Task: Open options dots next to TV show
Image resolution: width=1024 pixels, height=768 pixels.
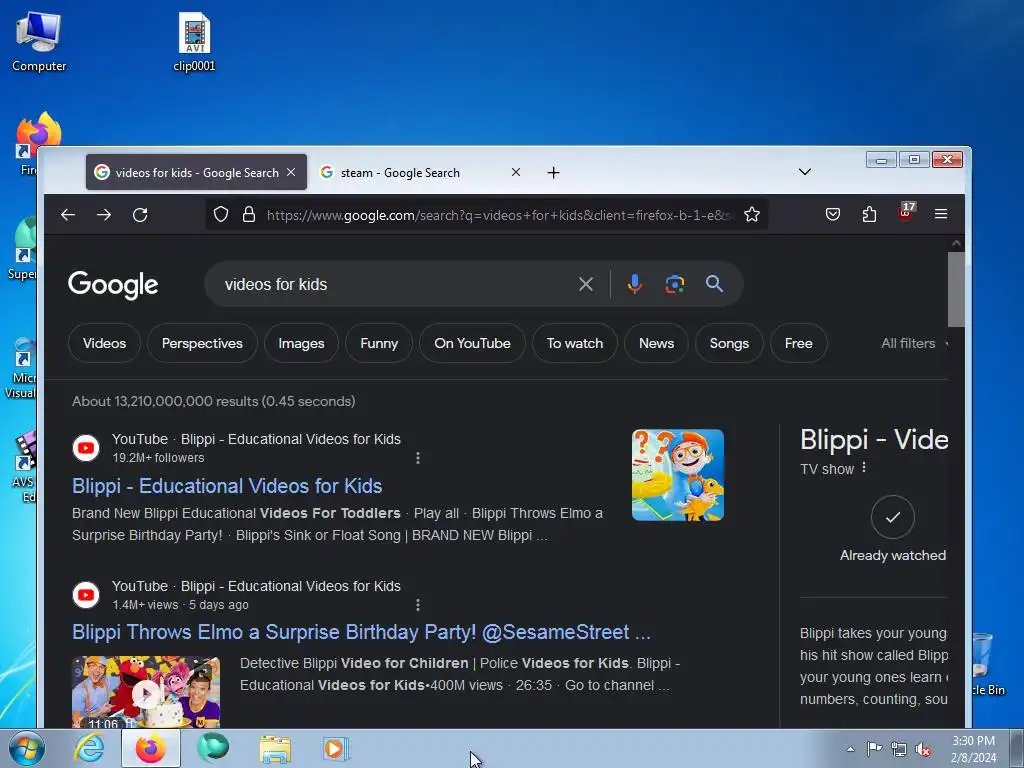Action: pyautogui.click(x=864, y=468)
